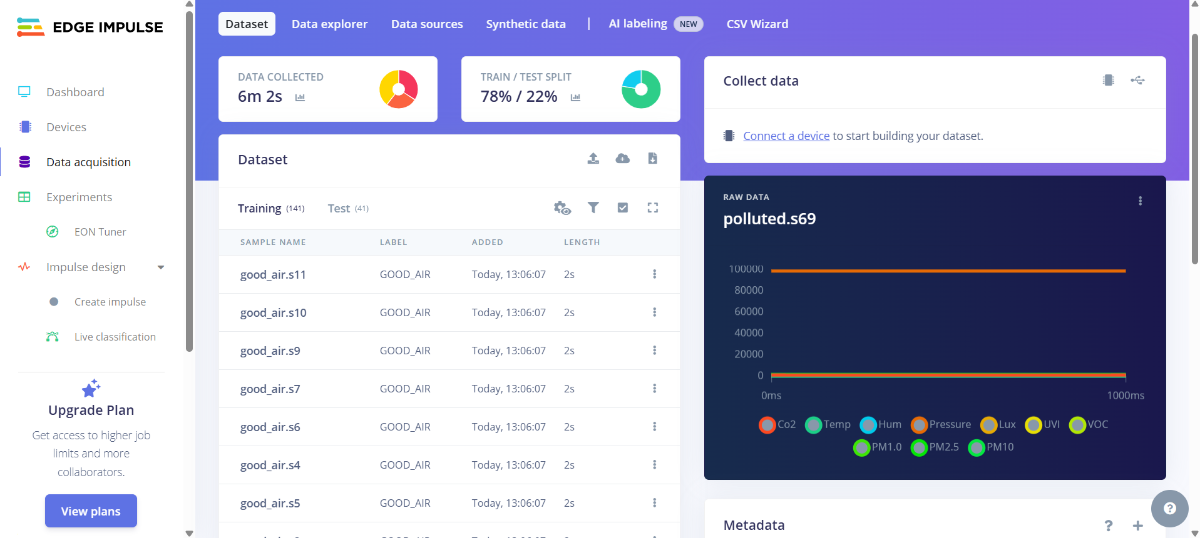Image resolution: width=1200 pixels, height=538 pixels.
Task: Click the cloud download icon in Dataset header
Action: point(623,159)
